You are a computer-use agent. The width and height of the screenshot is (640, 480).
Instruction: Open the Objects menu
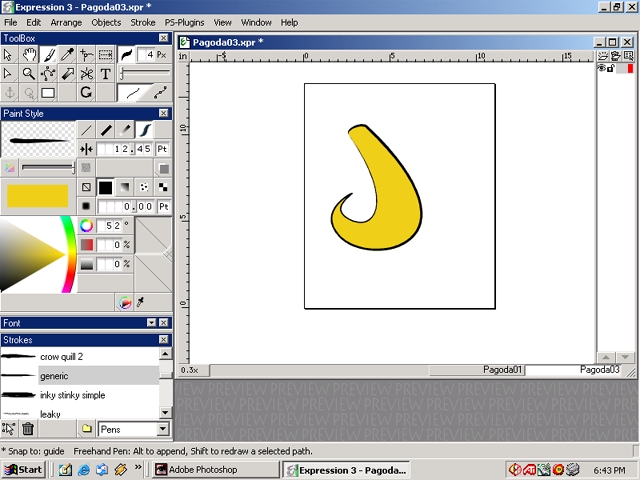[106, 22]
